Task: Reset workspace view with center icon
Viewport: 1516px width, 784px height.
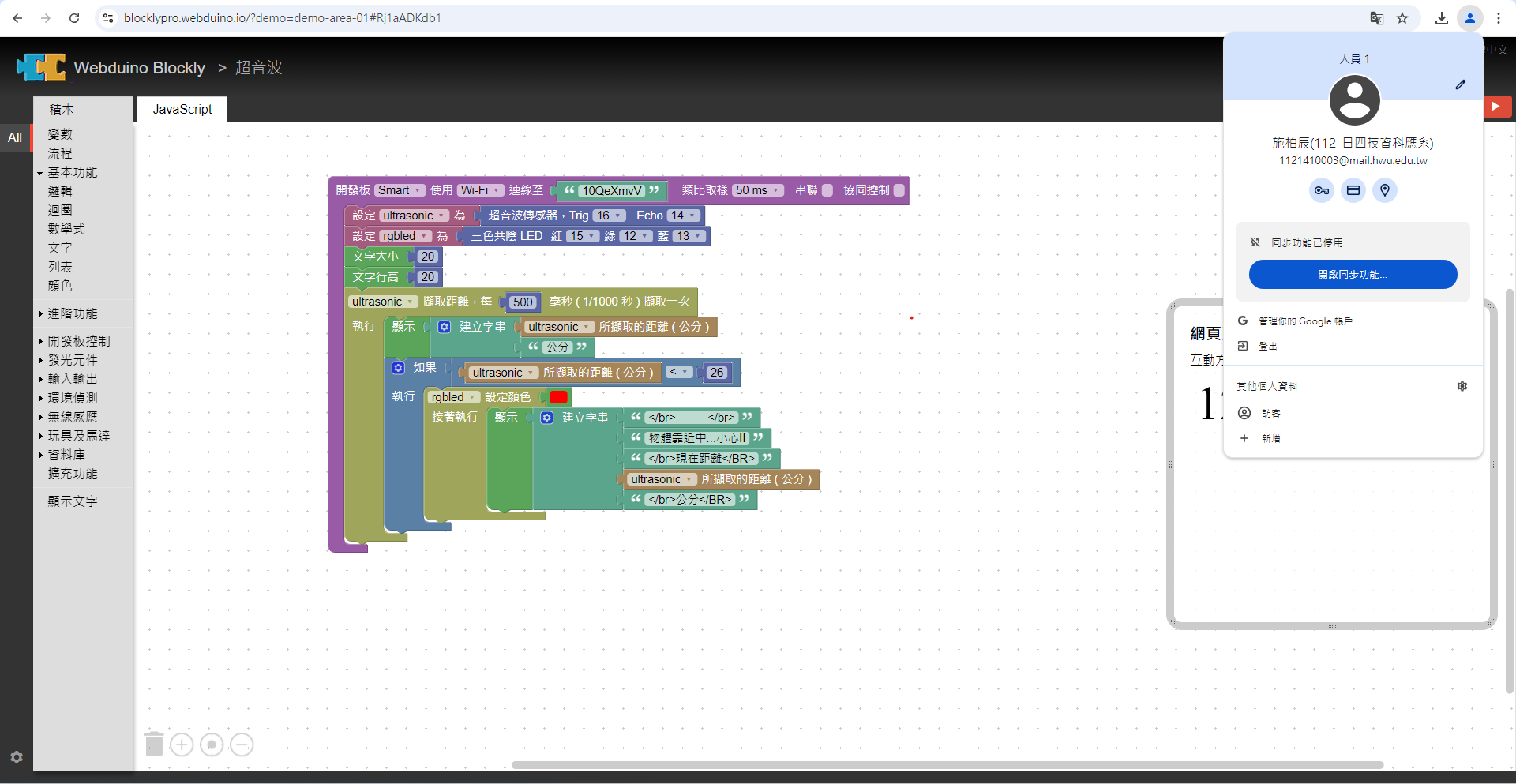Action: pos(212,745)
